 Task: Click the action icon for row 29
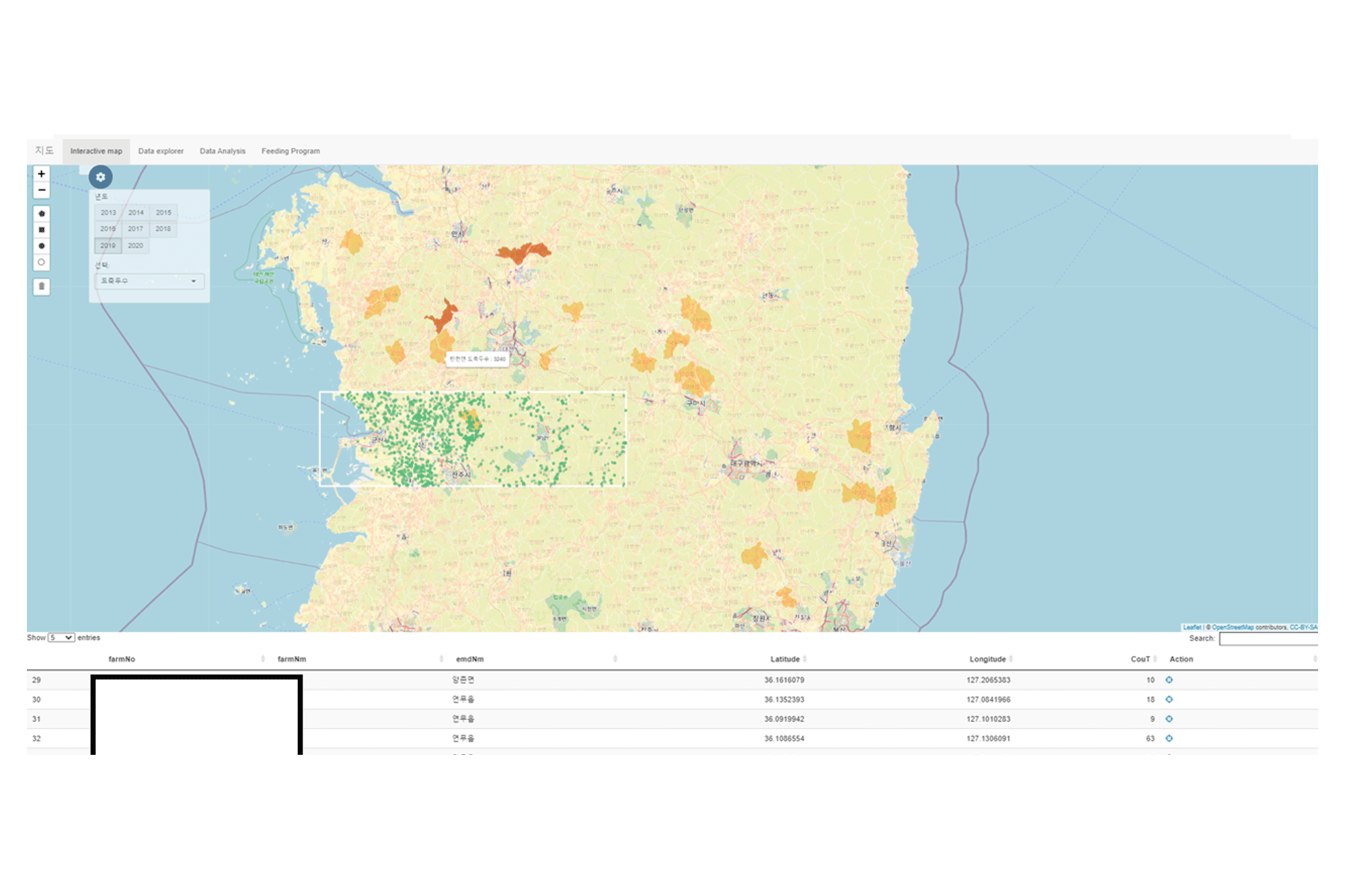coord(1169,680)
